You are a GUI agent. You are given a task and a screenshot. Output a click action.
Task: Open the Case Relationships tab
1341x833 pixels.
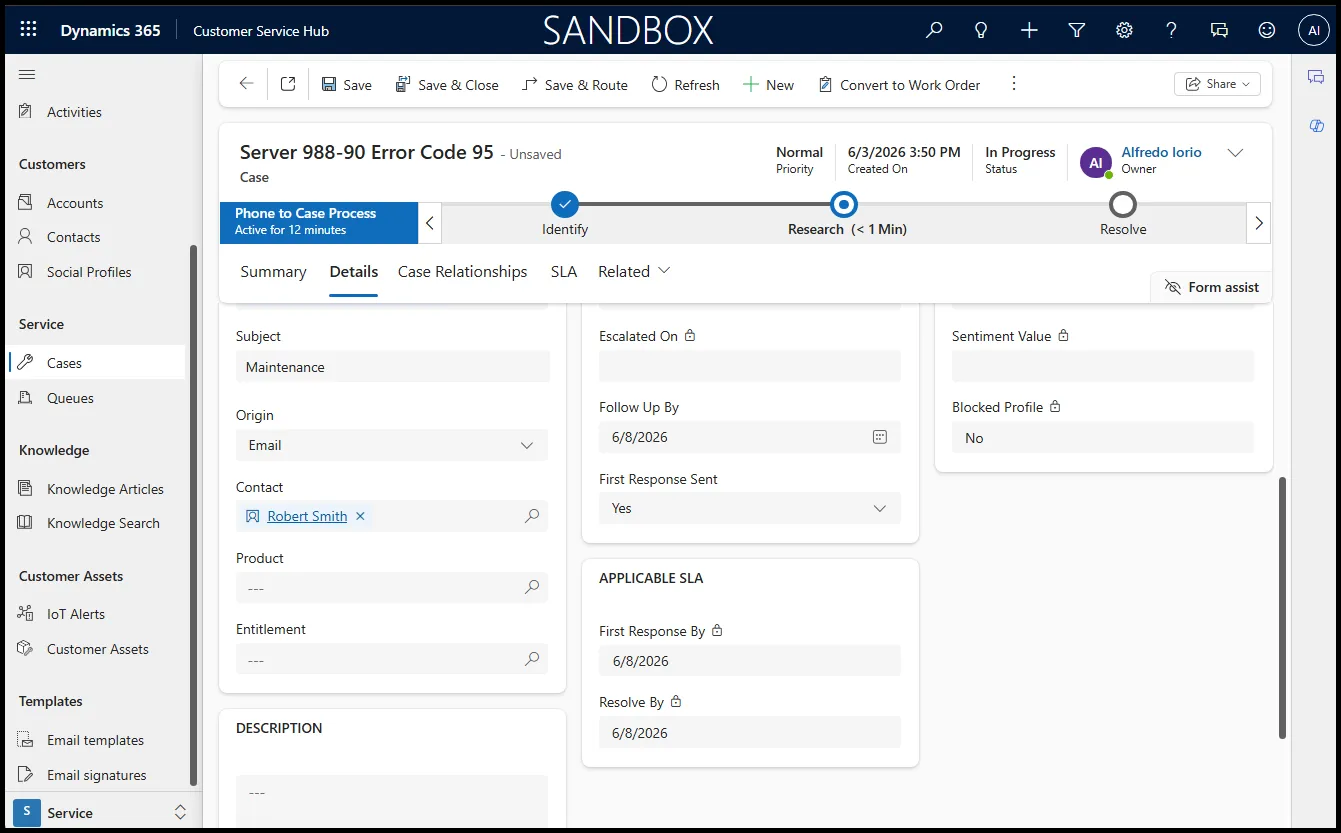(462, 272)
